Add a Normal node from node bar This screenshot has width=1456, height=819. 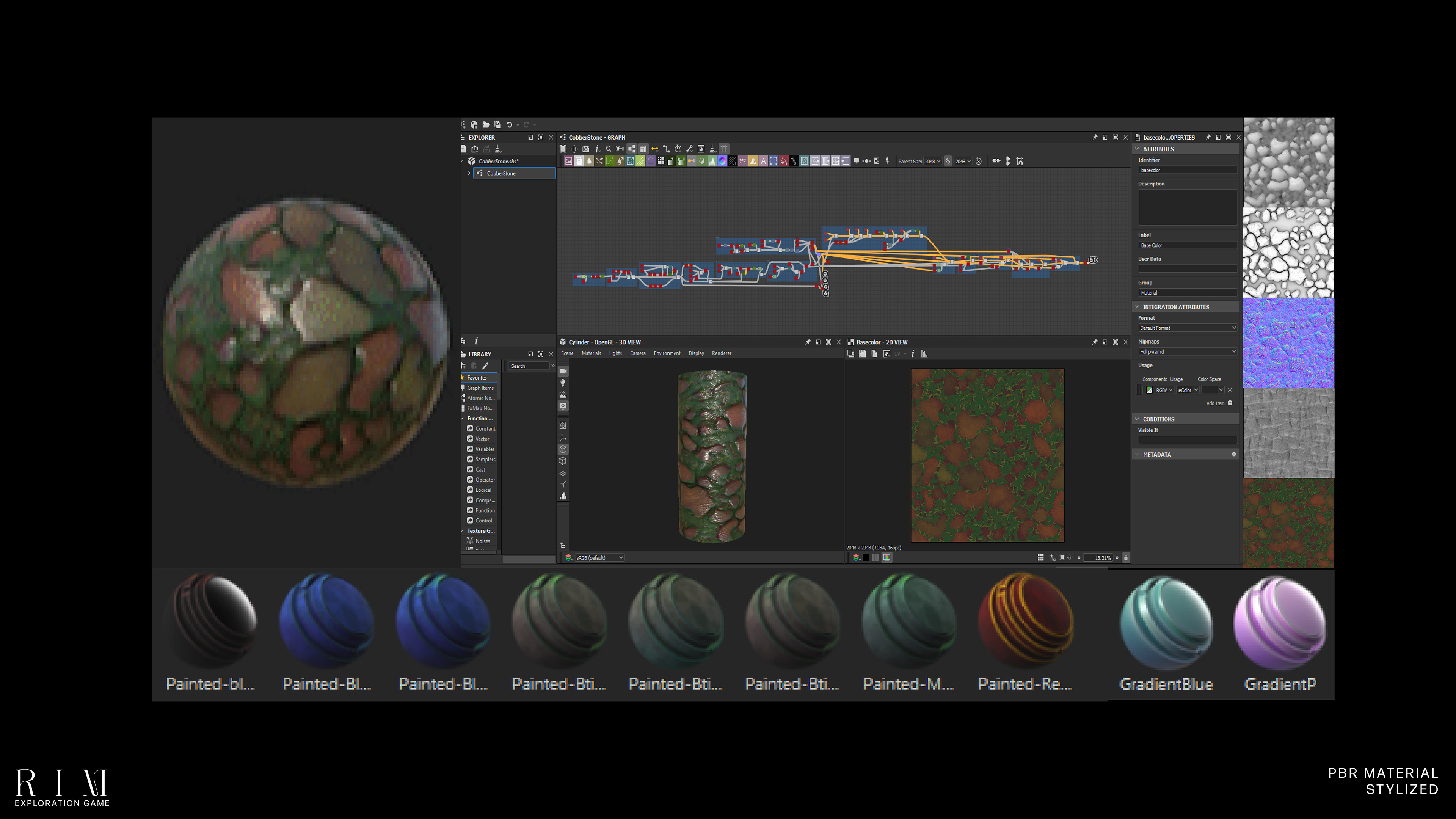coord(722,161)
